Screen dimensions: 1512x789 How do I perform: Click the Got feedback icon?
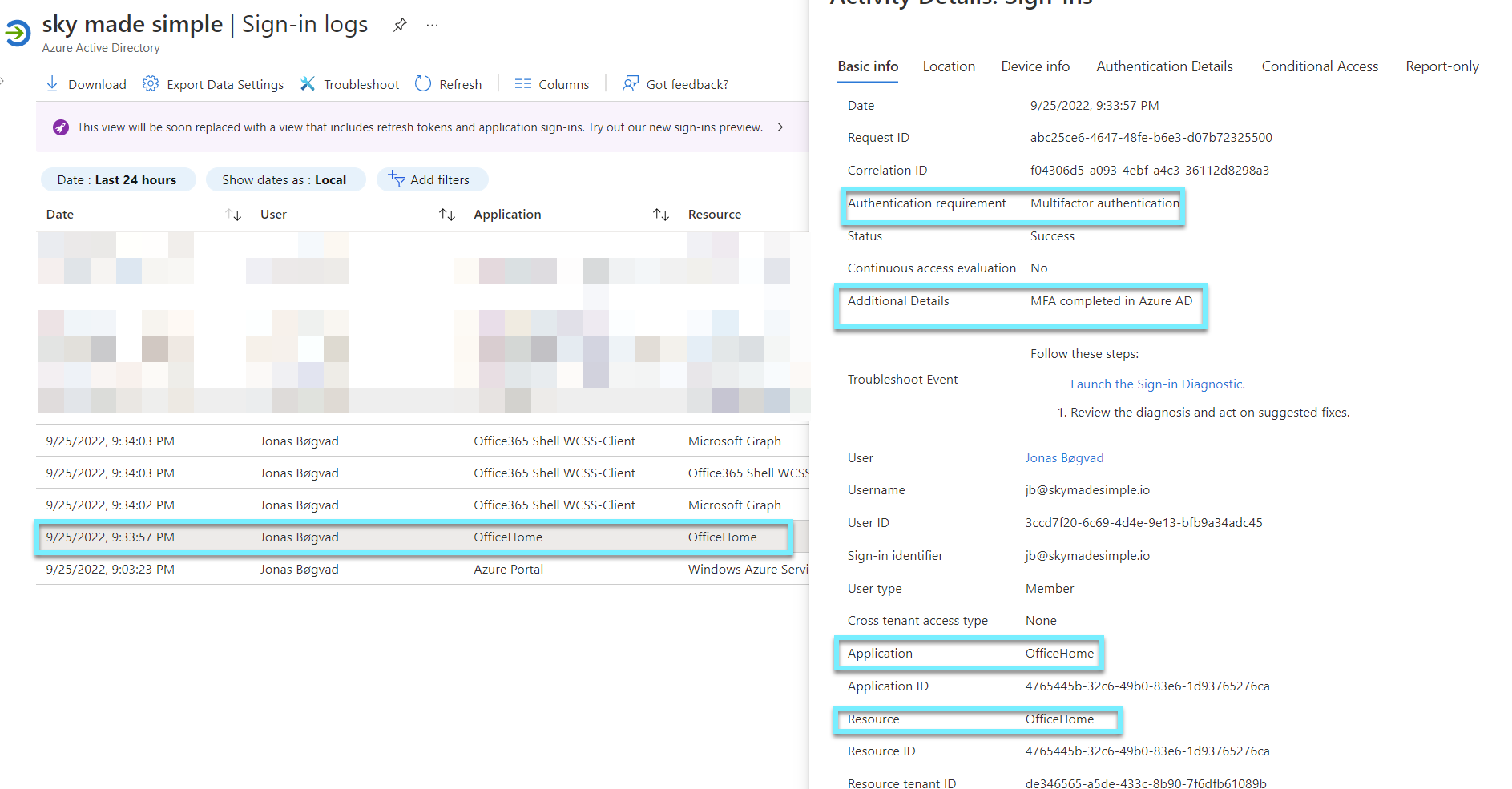pos(631,83)
